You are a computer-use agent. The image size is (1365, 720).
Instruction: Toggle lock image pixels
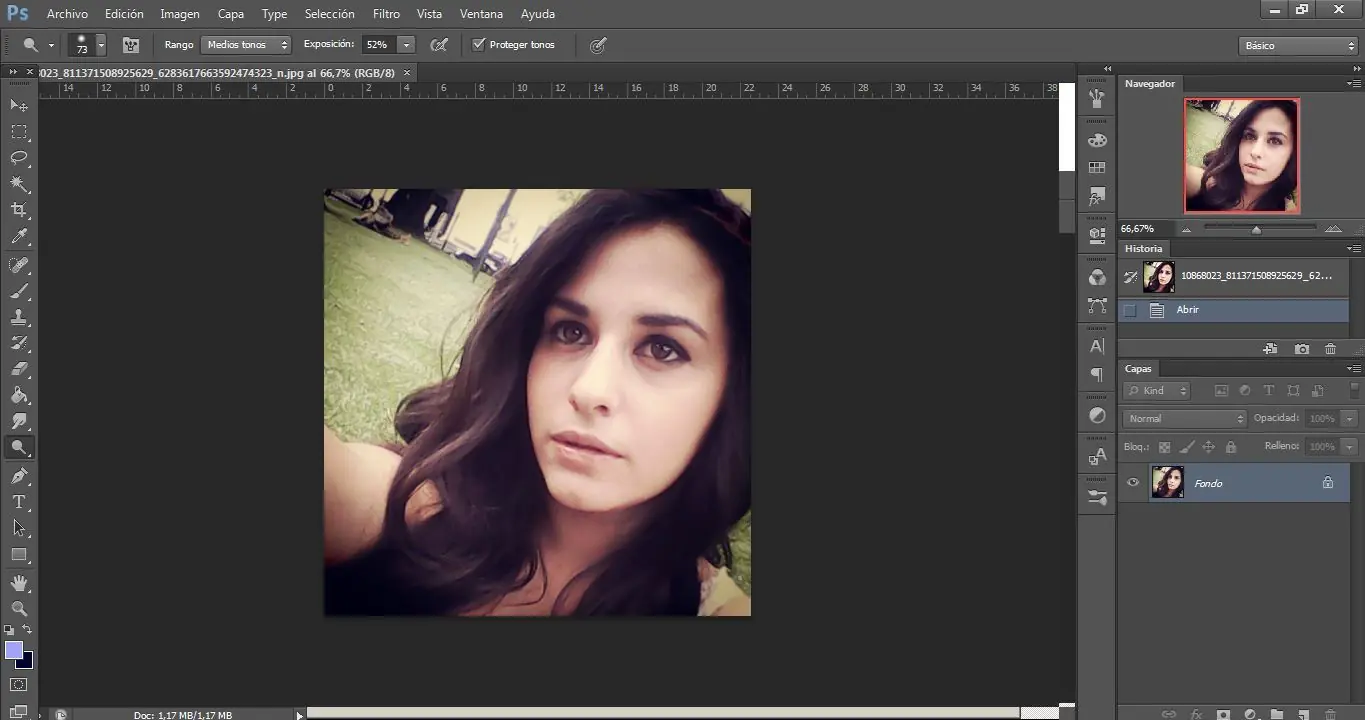[1187, 447]
